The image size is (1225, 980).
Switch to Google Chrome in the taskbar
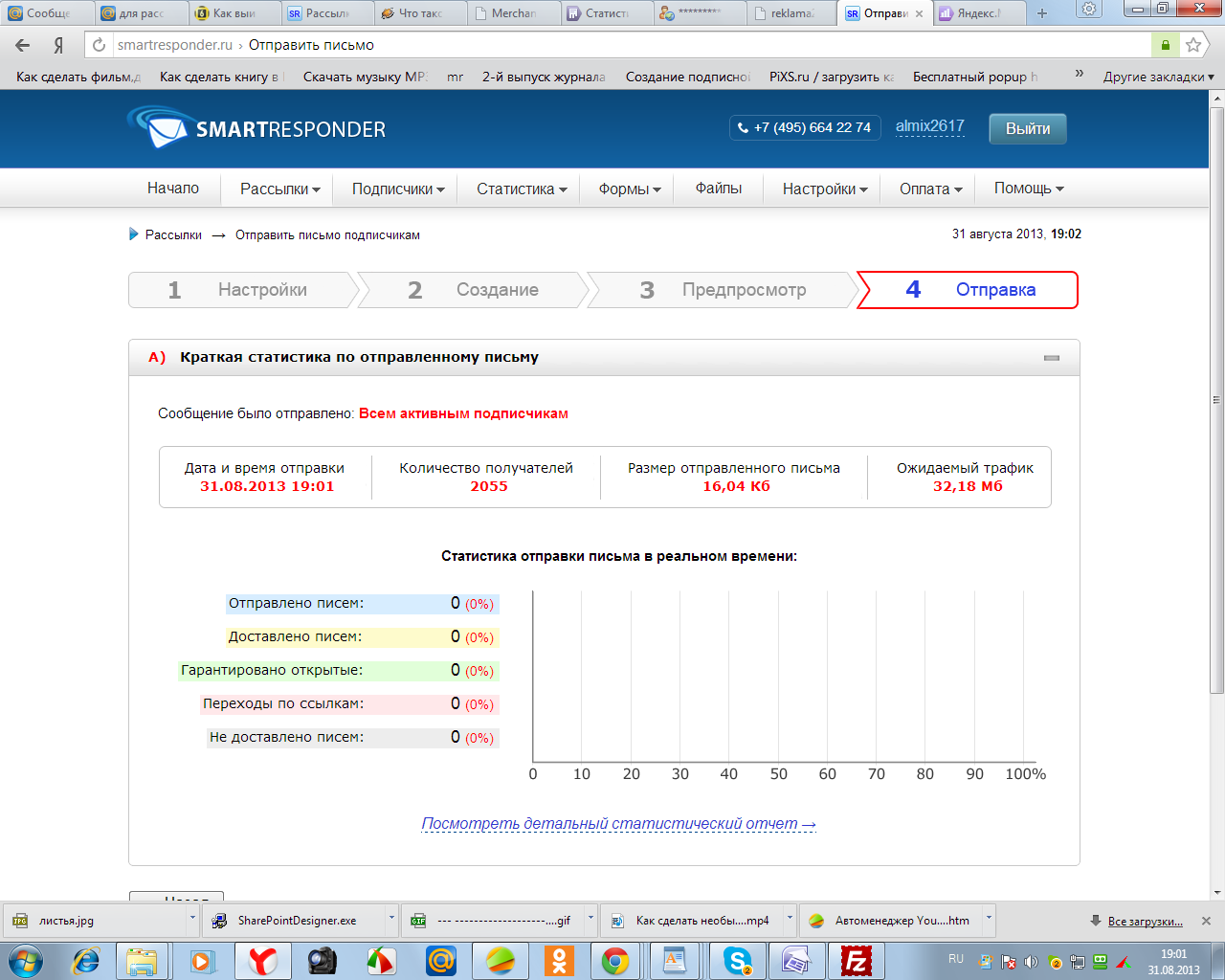[615, 961]
